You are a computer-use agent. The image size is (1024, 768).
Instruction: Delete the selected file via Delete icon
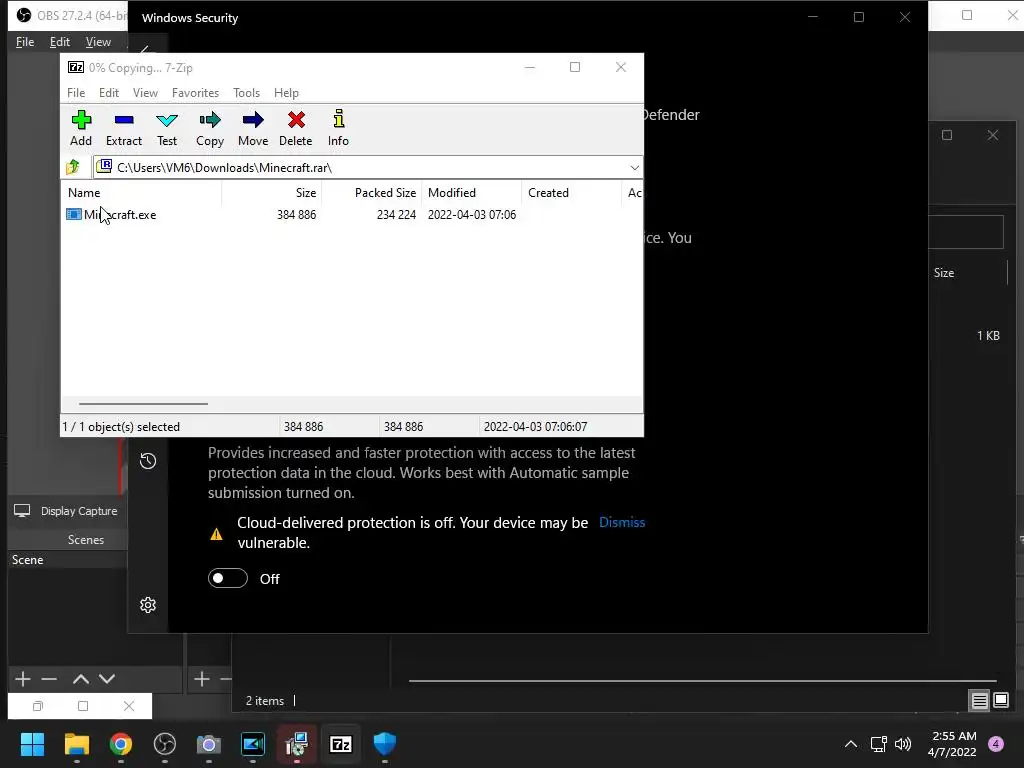pyautogui.click(x=296, y=129)
